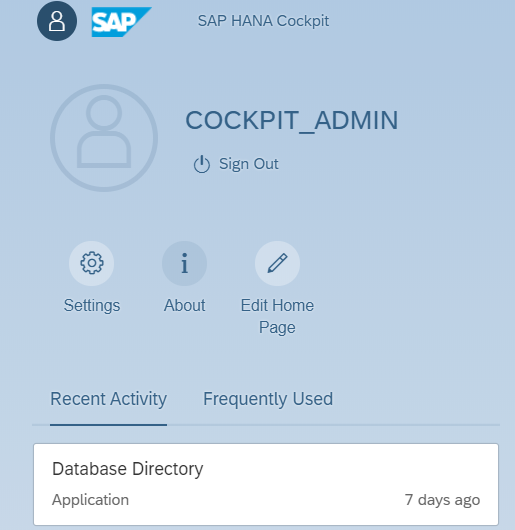Click the user profile icon in header

[57, 21]
